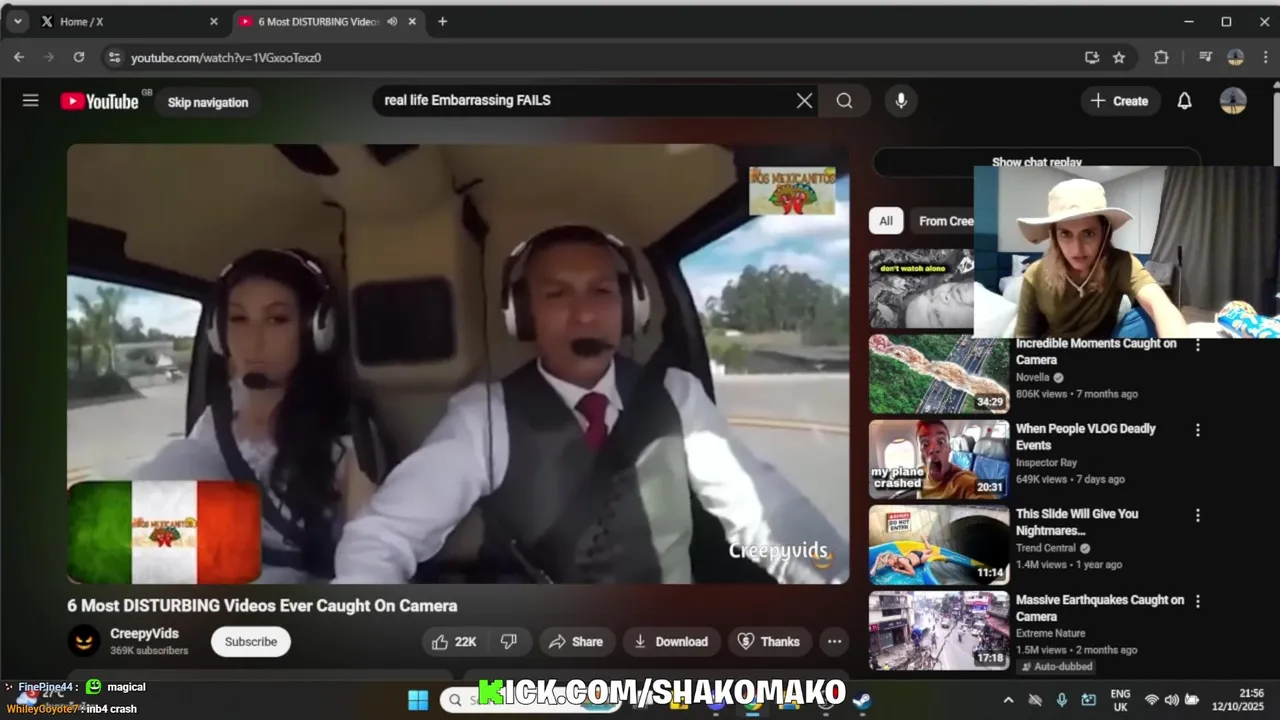This screenshot has height=720, width=1280.
Task: Toggle taskbar microphone icon
Action: point(1061,700)
